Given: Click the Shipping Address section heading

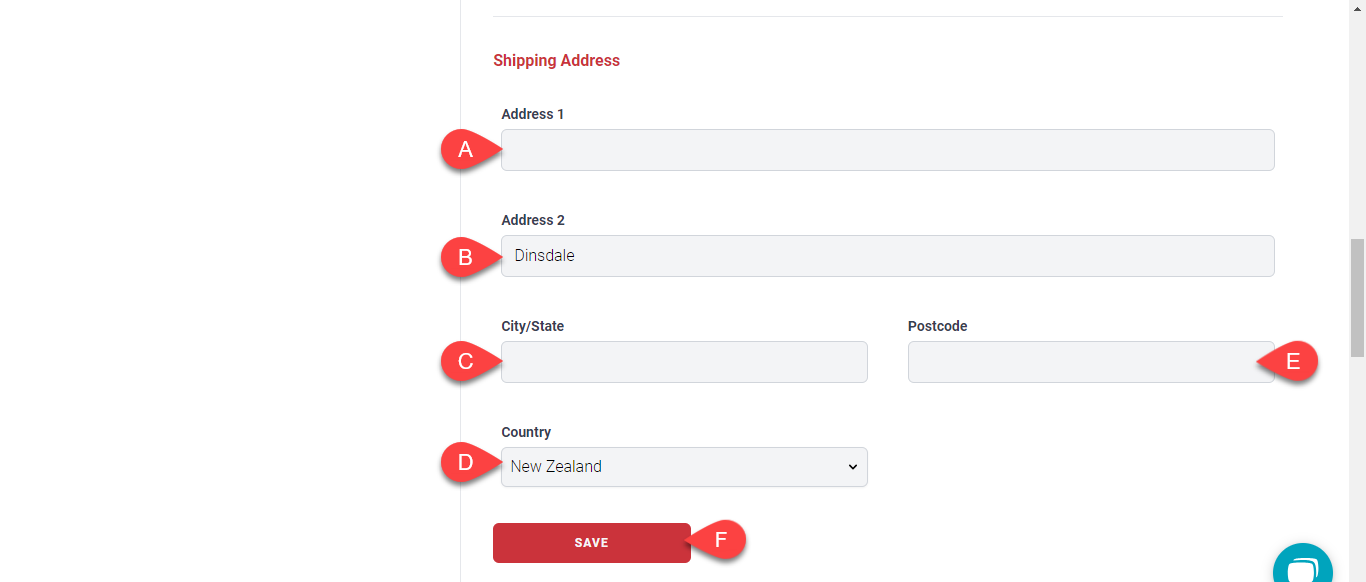Looking at the screenshot, I should click(556, 61).
